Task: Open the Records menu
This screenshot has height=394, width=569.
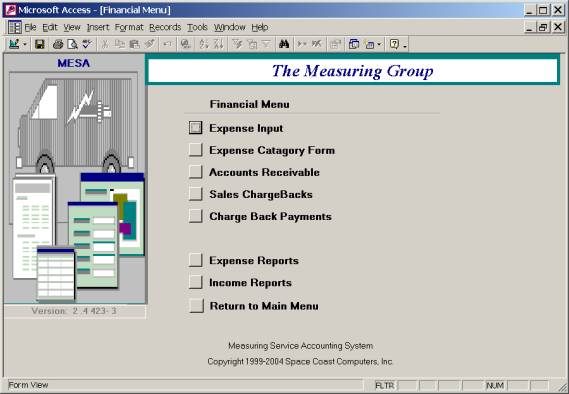Action: click(x=165, y=27)
